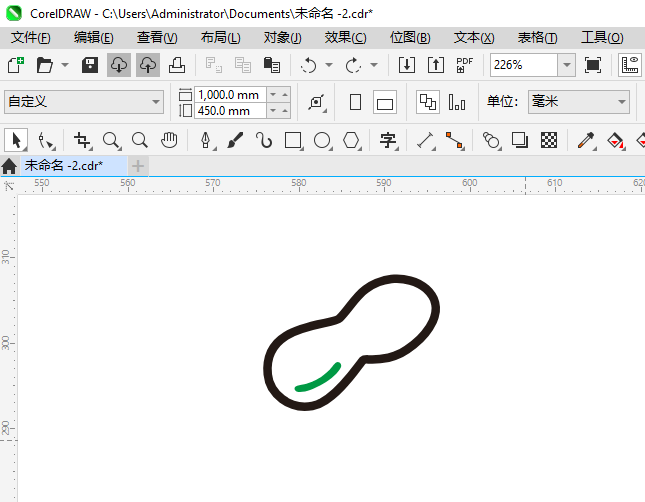Select the Crop tool
This screenshot has width=645, height=502.
[82, 141]
